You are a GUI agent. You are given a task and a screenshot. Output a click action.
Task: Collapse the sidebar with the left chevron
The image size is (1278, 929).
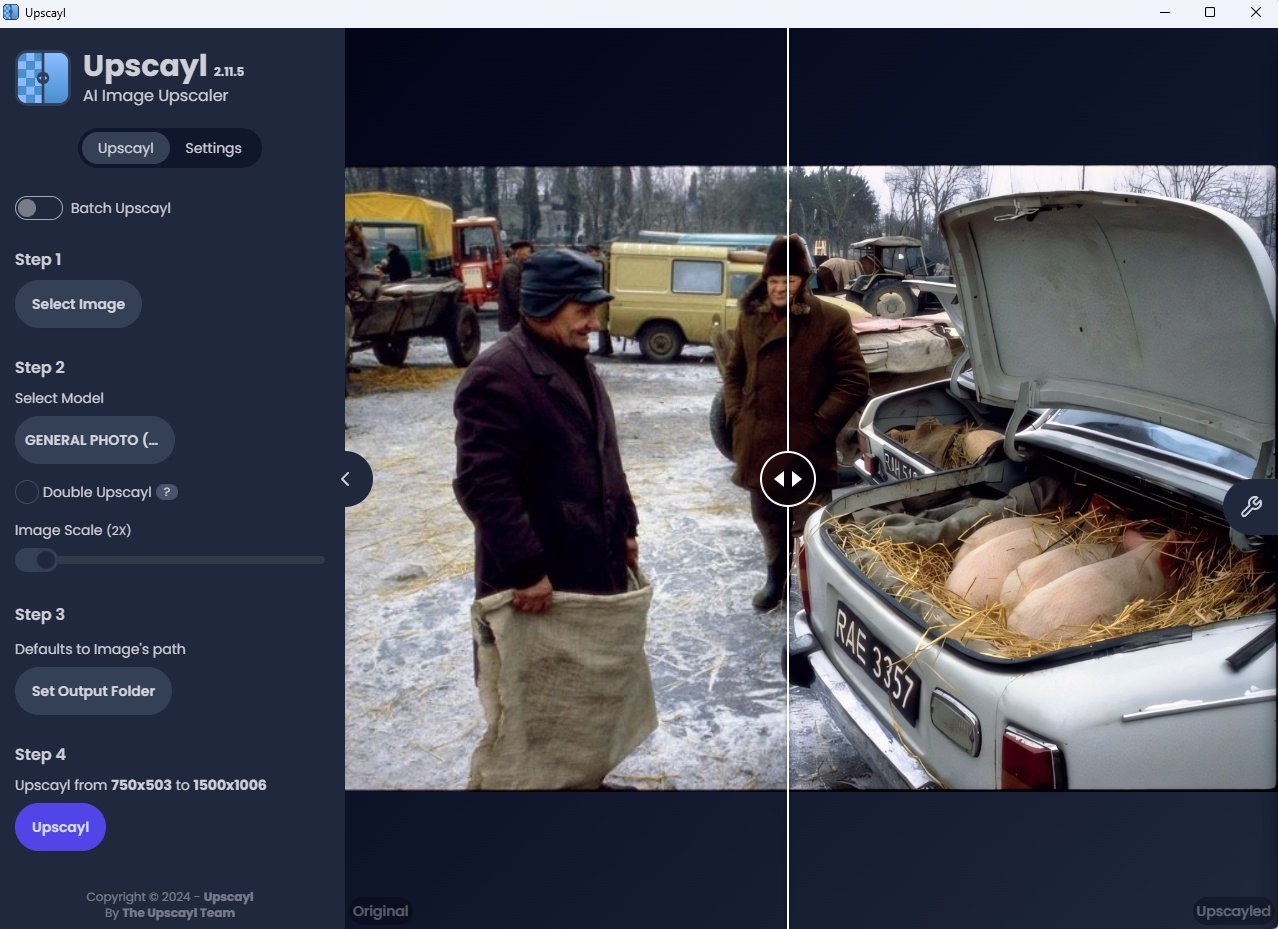point(347,479)
